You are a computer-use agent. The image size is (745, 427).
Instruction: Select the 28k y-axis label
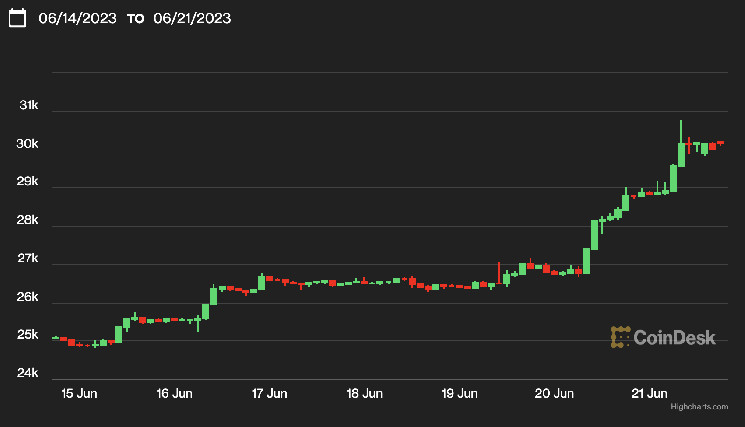pos(30,221)
